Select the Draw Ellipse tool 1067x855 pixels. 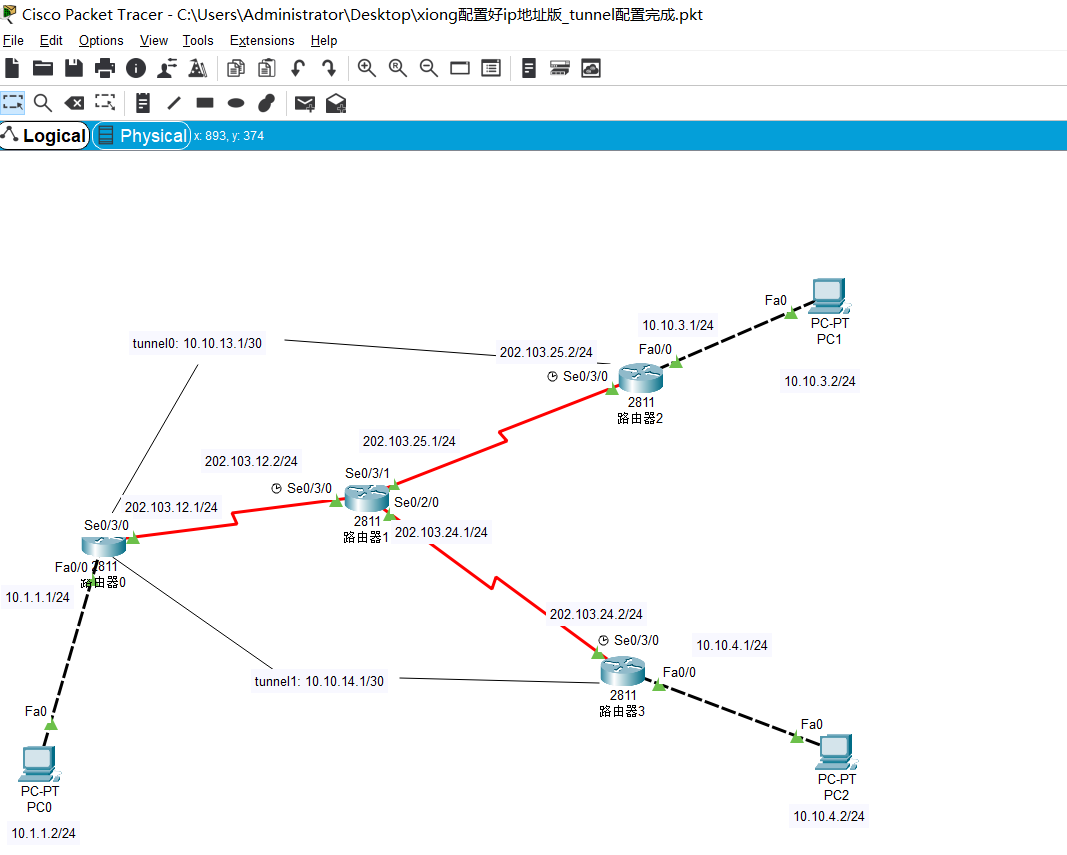pos(236,102)
